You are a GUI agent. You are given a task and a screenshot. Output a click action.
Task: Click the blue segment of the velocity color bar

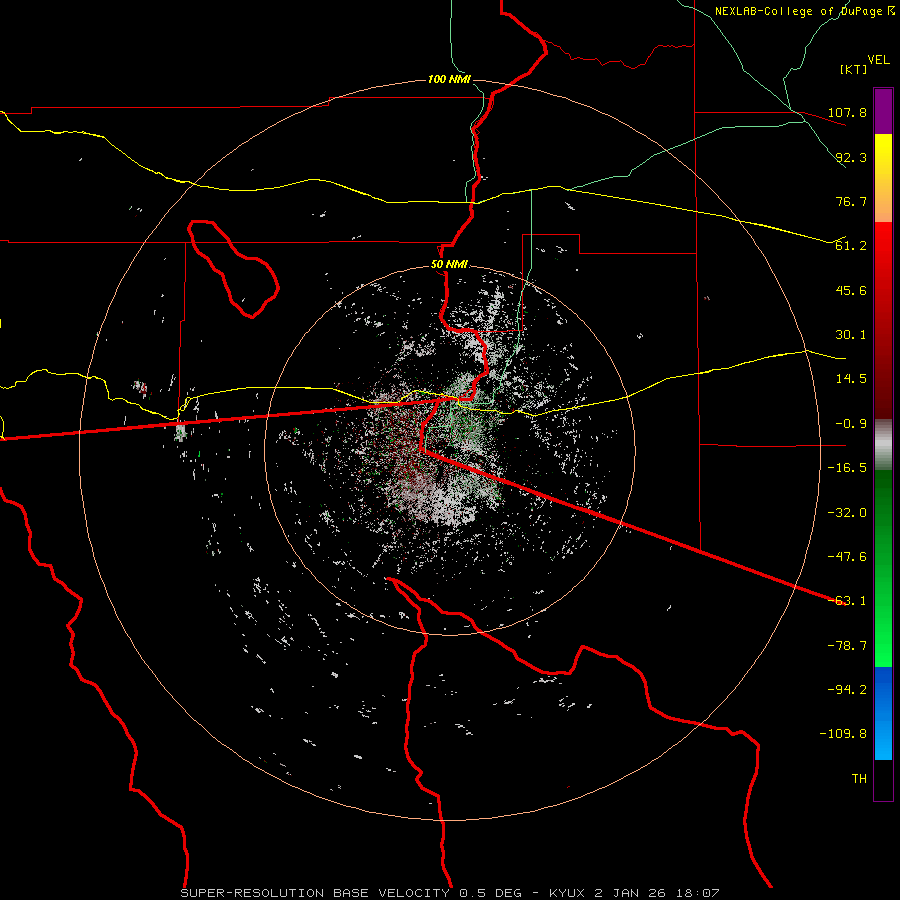883,713
